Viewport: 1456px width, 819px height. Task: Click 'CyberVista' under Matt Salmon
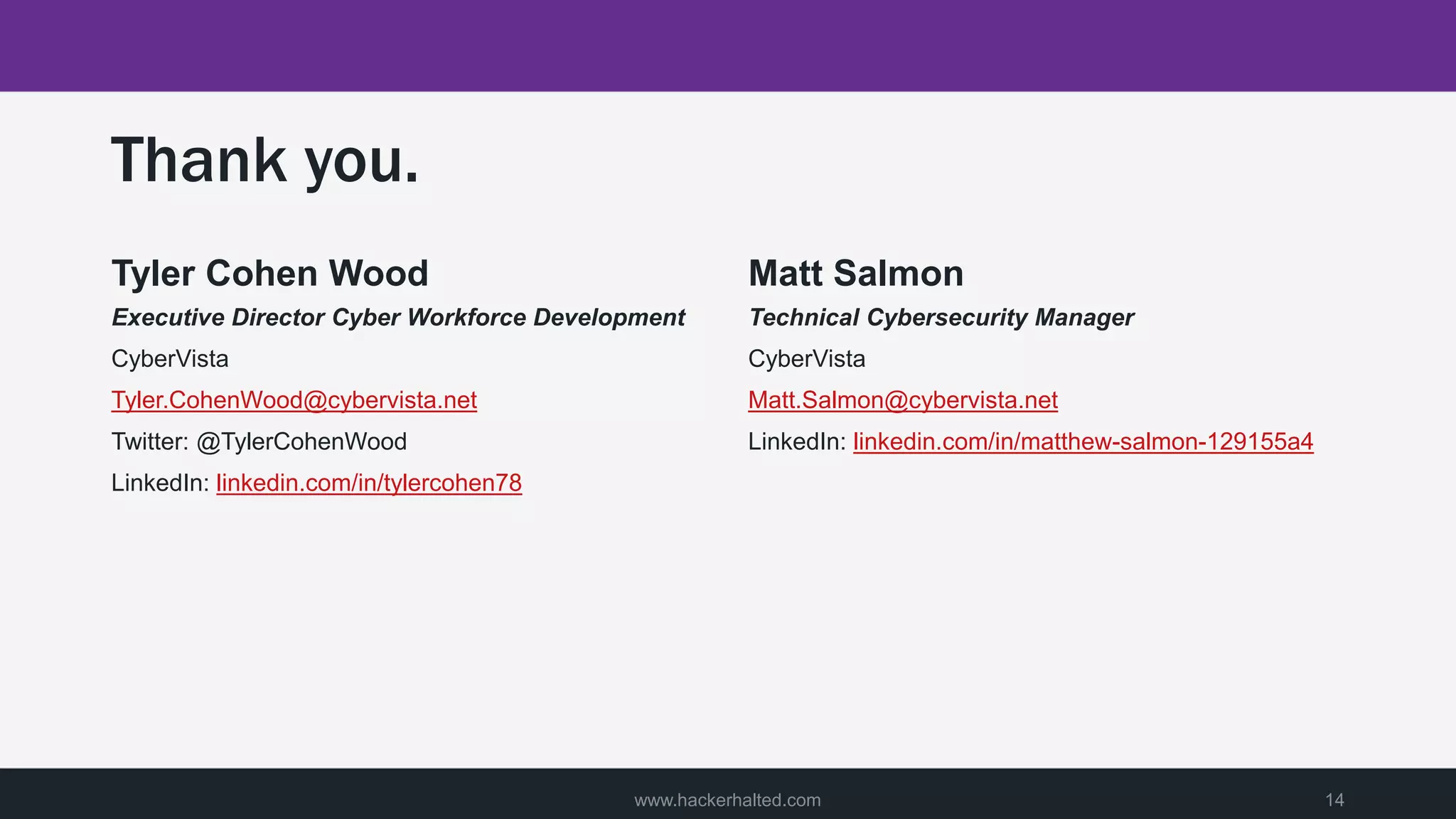tap(807, 359)
